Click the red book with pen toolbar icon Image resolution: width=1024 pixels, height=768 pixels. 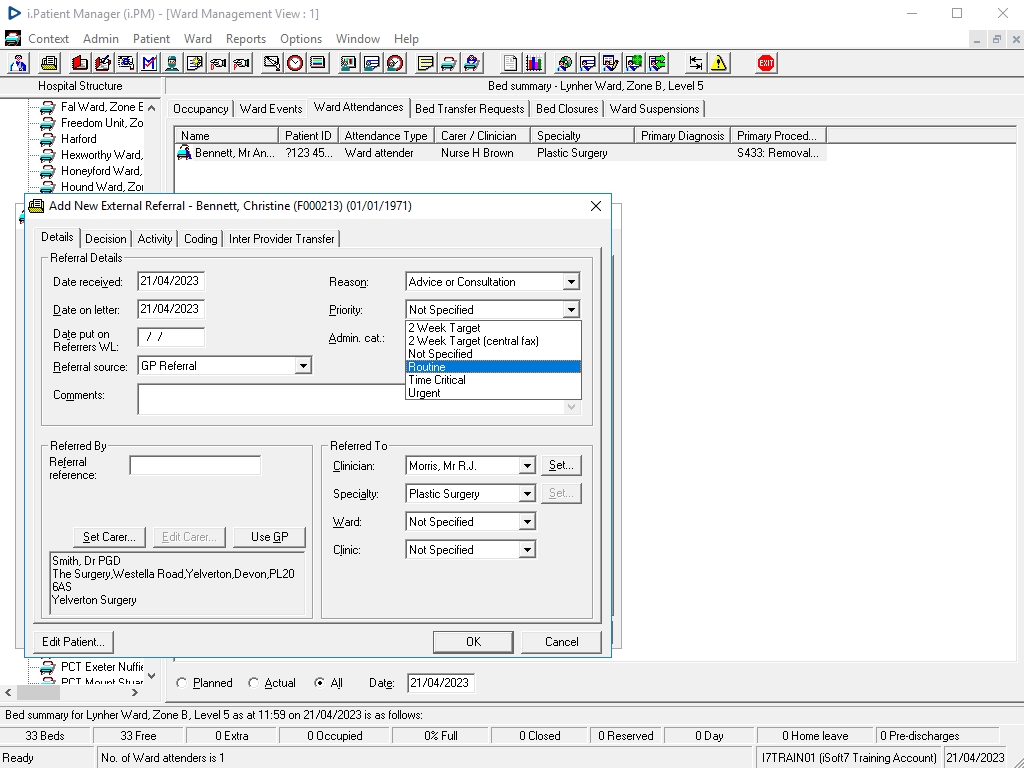[x=103, y=63]
